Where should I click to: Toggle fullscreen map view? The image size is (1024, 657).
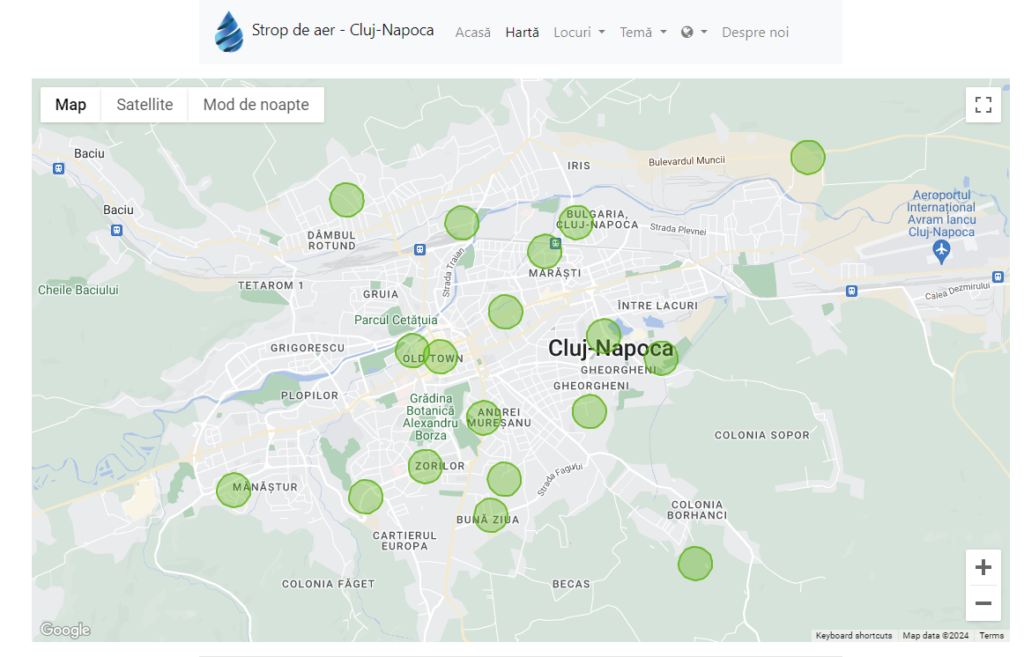click(983, 105)
